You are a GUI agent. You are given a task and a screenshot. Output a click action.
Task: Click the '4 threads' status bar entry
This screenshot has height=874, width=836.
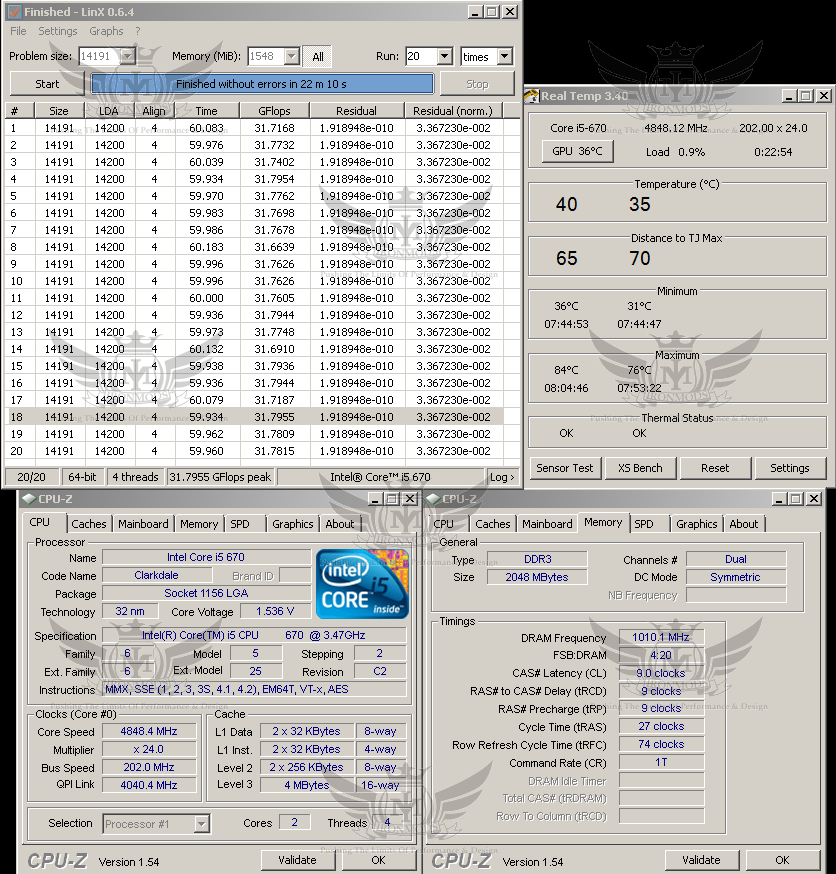click(135, 477)
